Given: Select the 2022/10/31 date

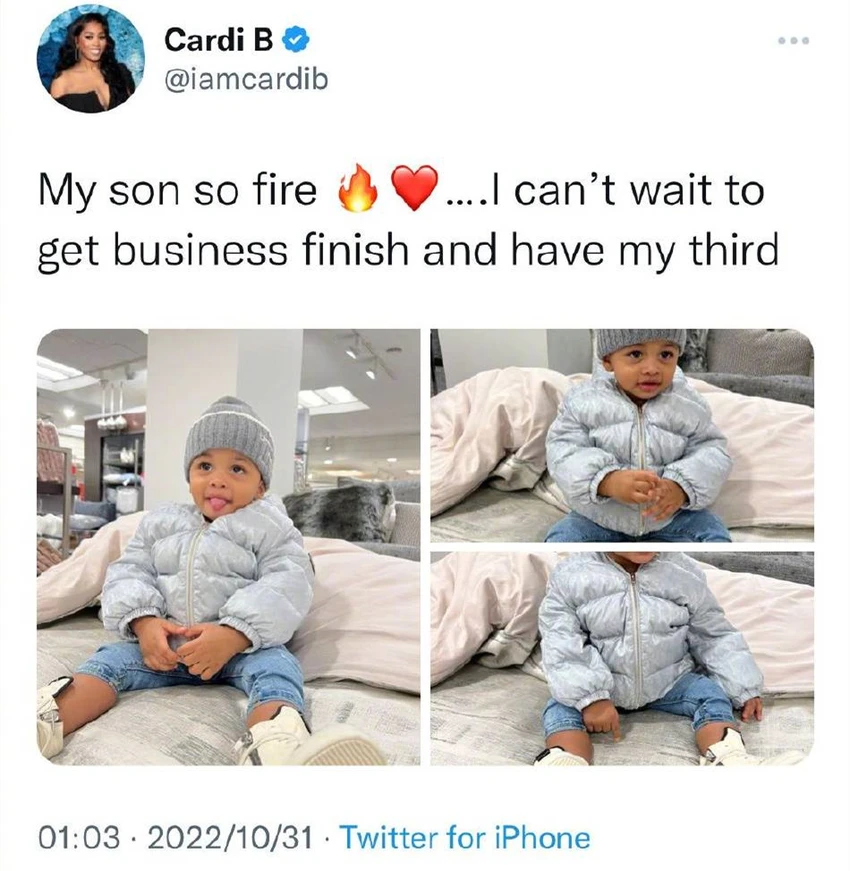Looking at the screenshot, I should pyautogui.click(x=229, y=838).
